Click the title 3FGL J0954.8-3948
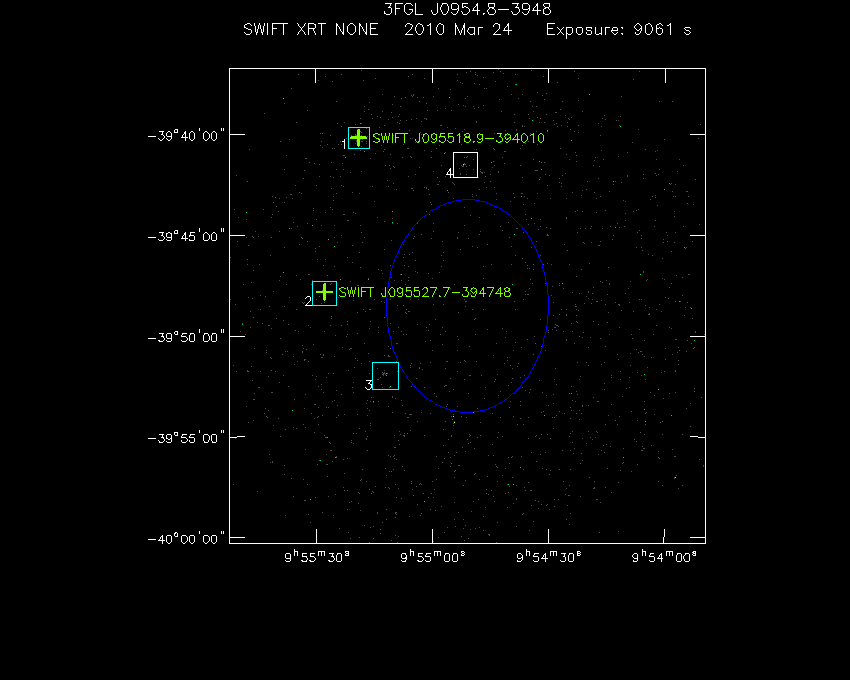The width and height of the screenshot is (850, 680). pos(467,9)
